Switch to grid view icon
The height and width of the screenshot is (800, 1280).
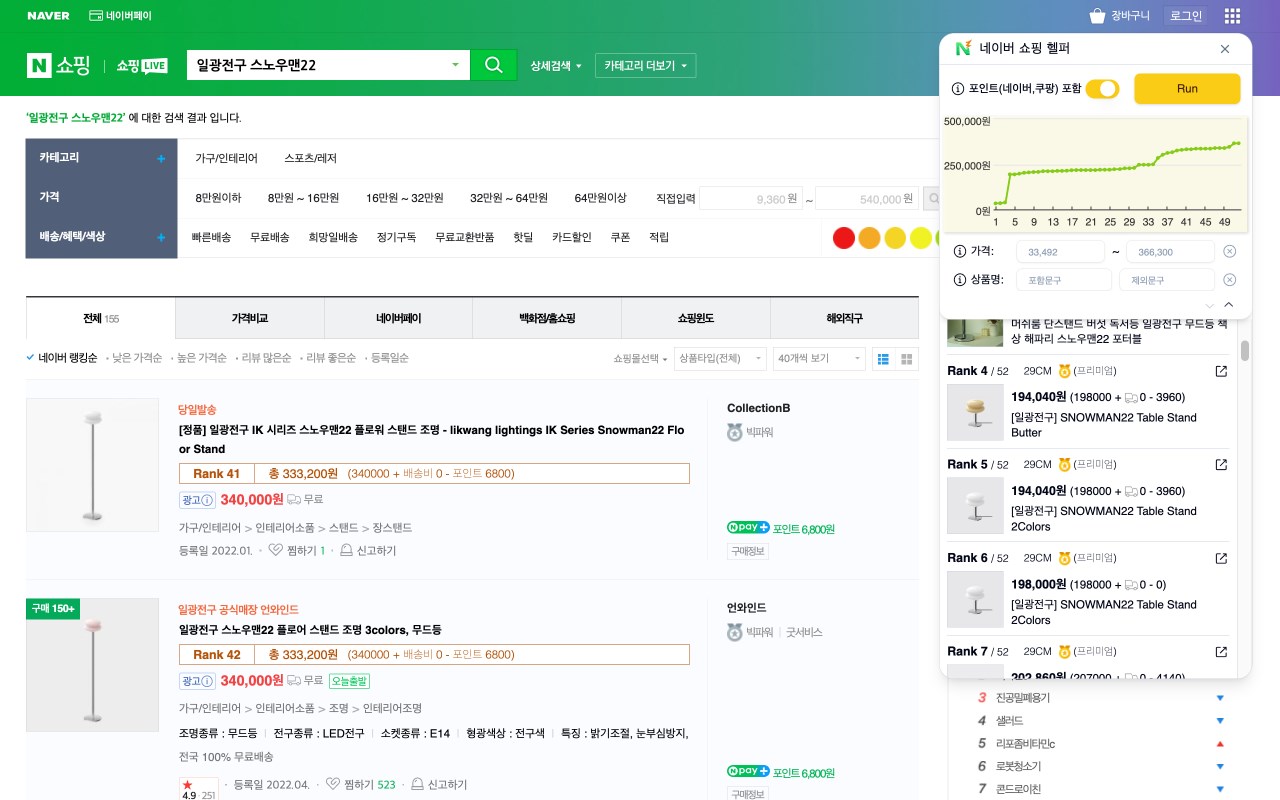[907, 359]
